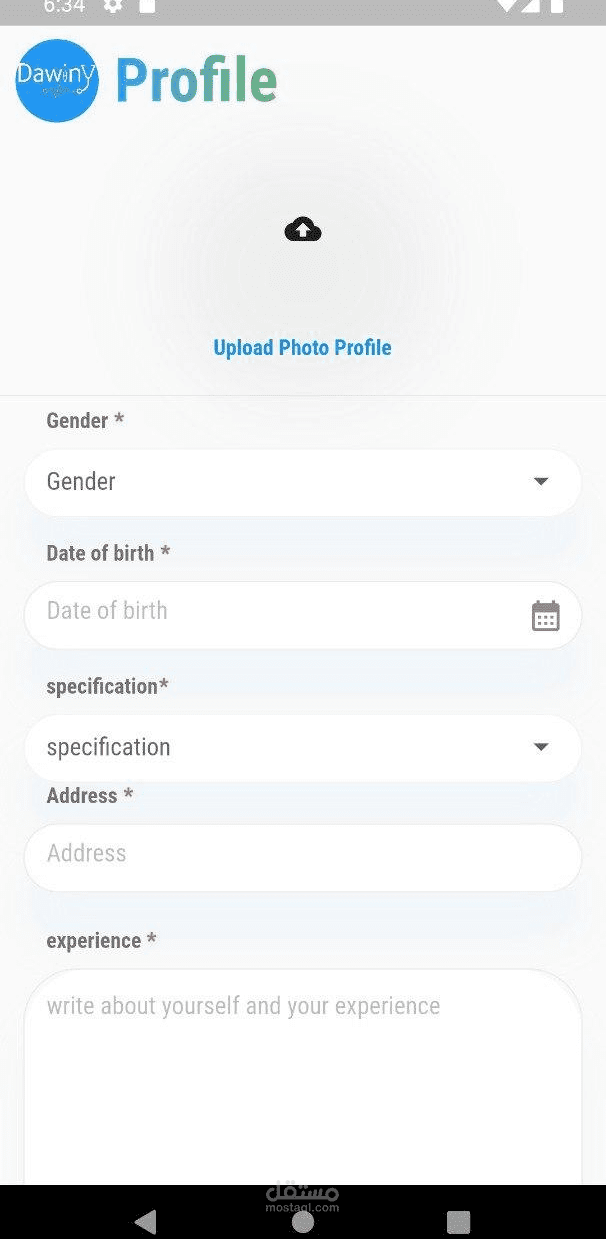Tap the "experience *" field label

(x=101, y=941)
